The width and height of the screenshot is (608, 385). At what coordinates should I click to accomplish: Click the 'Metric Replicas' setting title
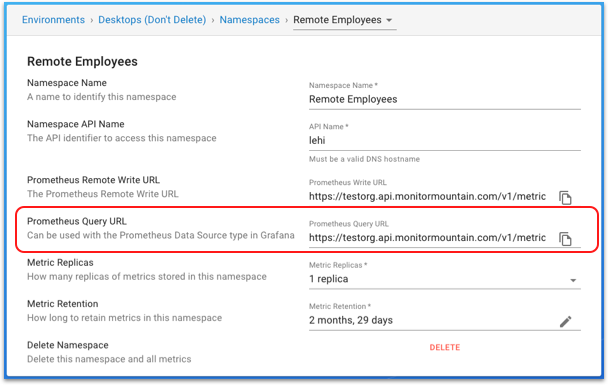point(60,262)
